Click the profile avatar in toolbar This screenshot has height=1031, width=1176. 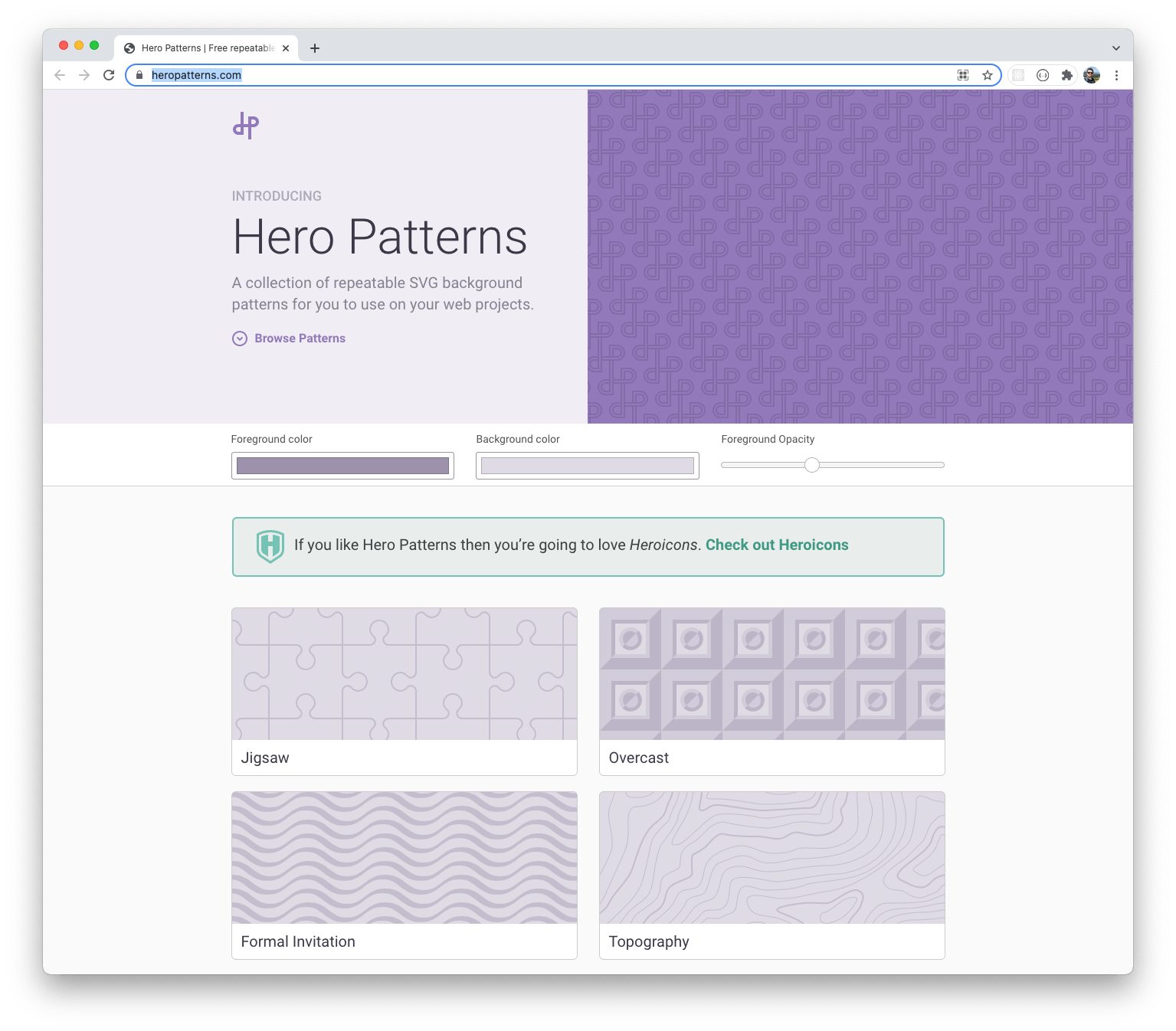(x=1092, y=75)
